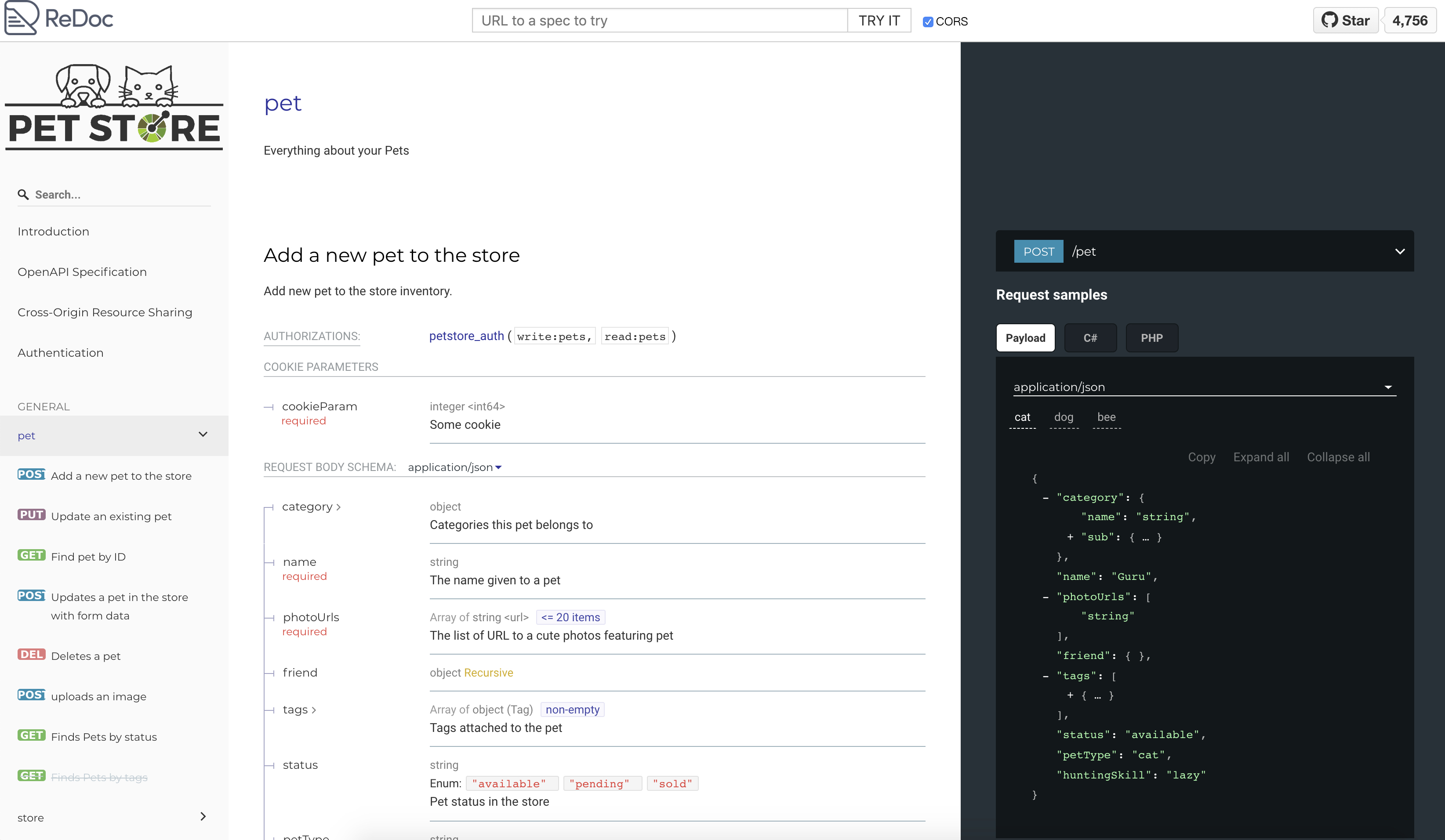Open the POST uploads an image item
This screenshot has height=840, width=1445.
click(x=98, y=696)
